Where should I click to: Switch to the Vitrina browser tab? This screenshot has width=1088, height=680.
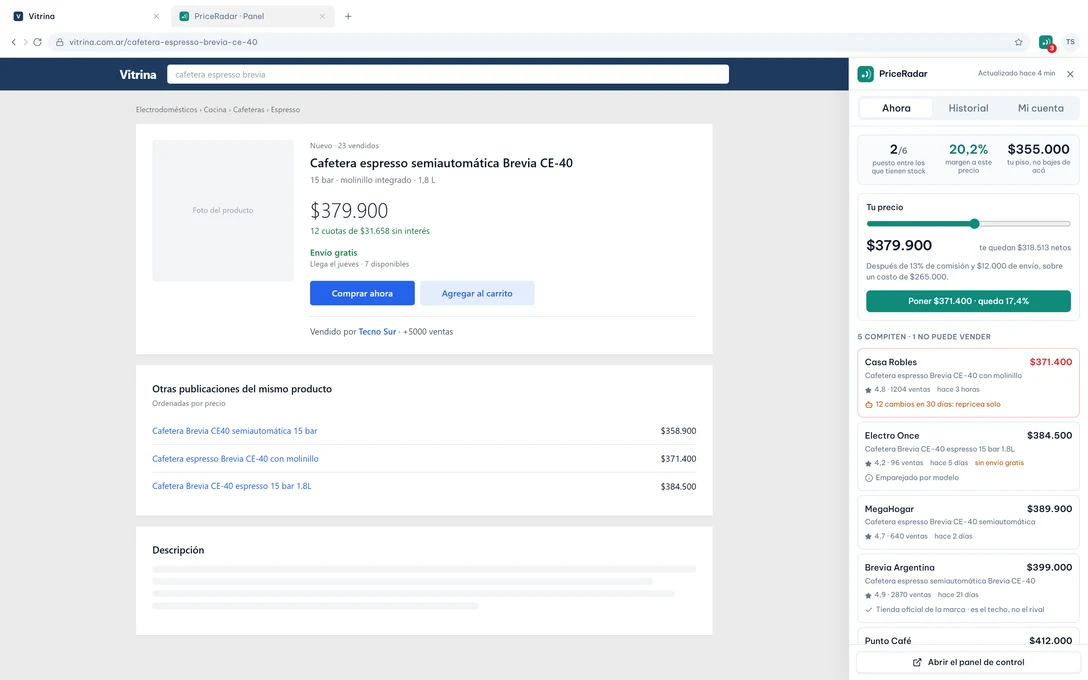(x=87, y=16)
